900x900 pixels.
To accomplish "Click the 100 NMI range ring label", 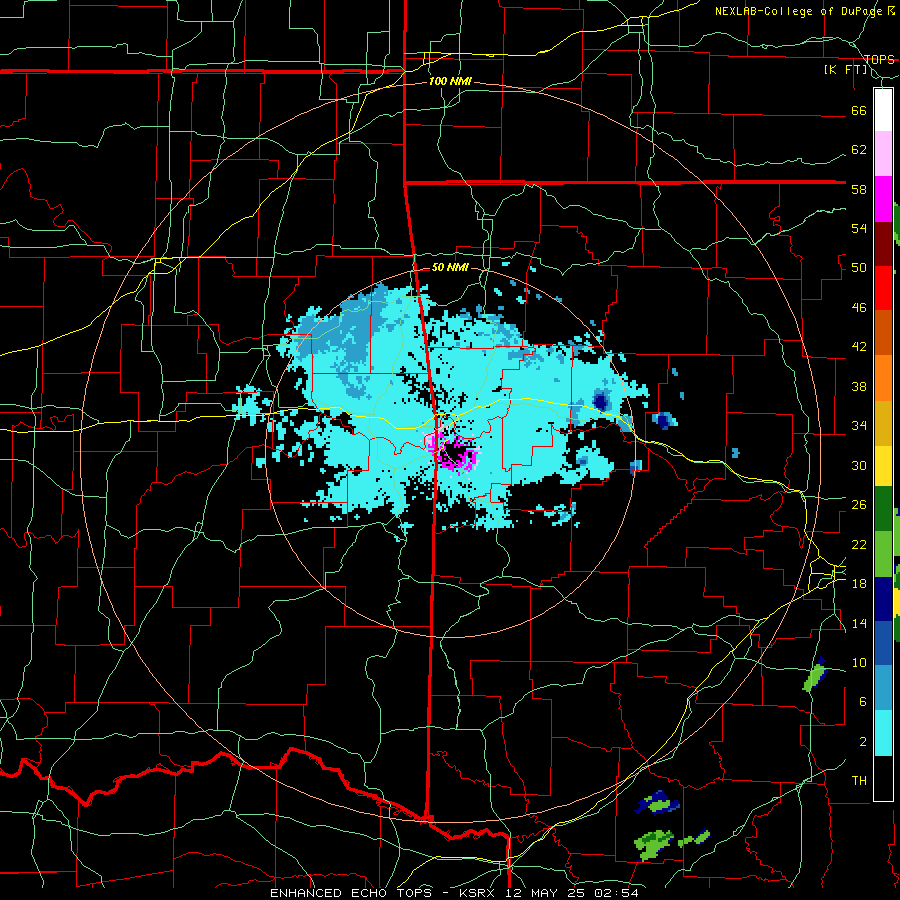I will point(450,82).
